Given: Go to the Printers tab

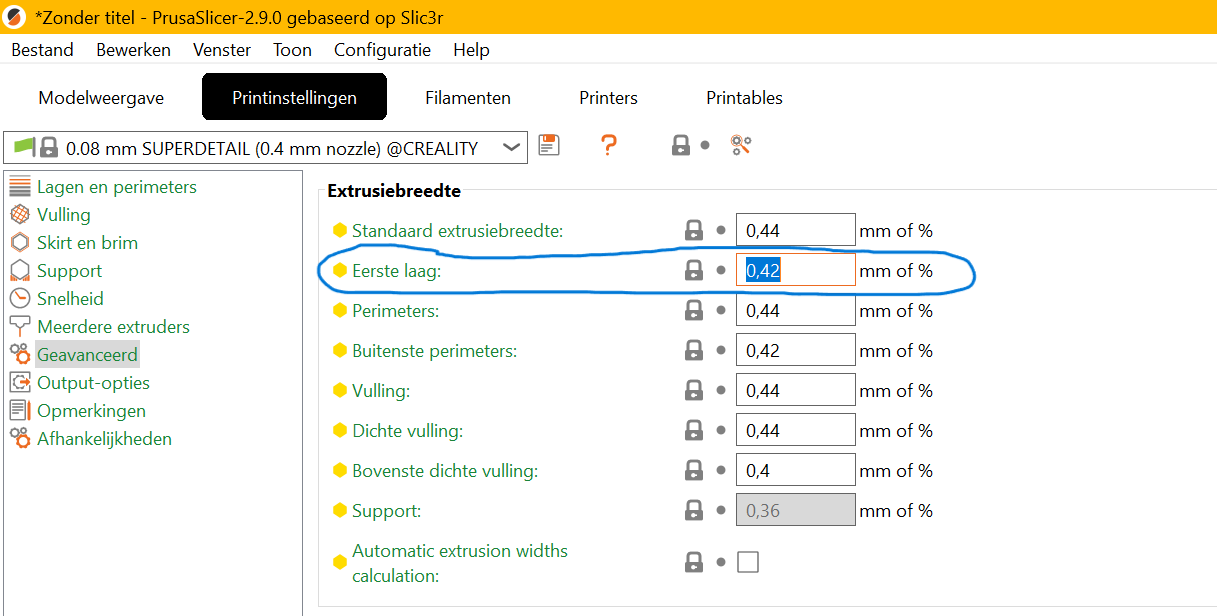Looking at the screenshot, I should [x=608, y=98].
